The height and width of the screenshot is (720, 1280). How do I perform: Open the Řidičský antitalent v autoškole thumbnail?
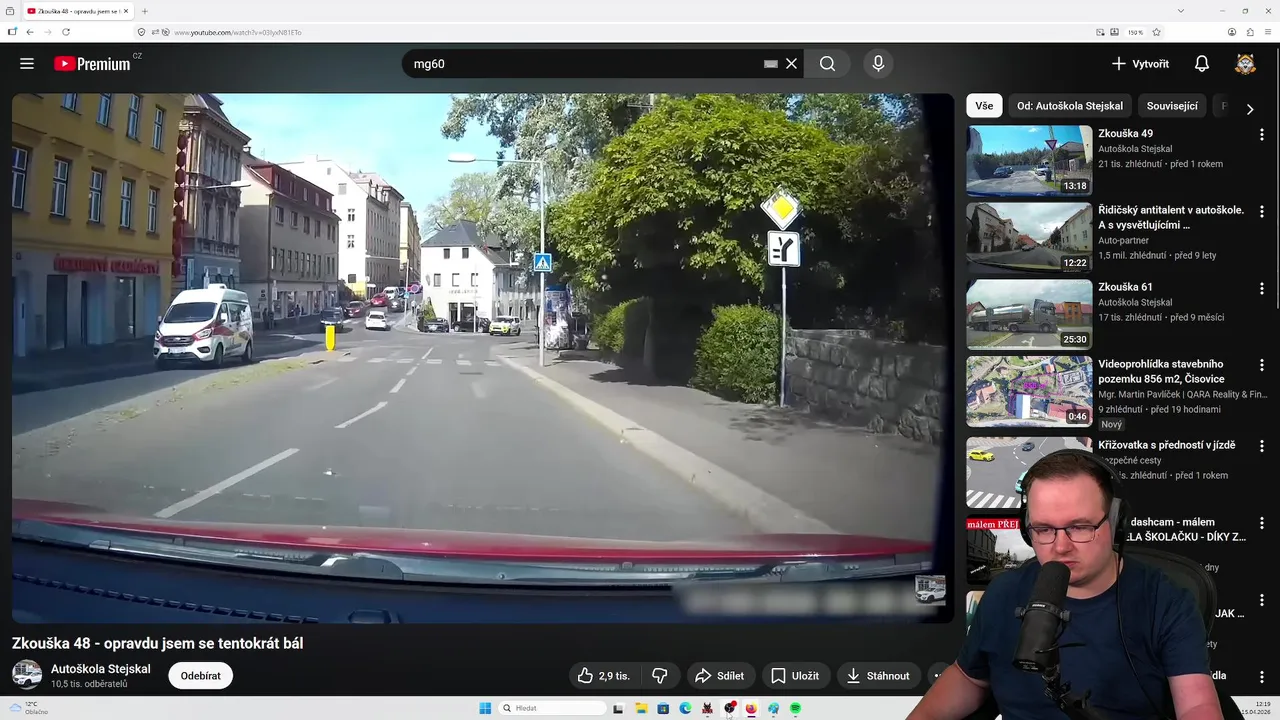pyautogui.click(x=1029, y=237)
